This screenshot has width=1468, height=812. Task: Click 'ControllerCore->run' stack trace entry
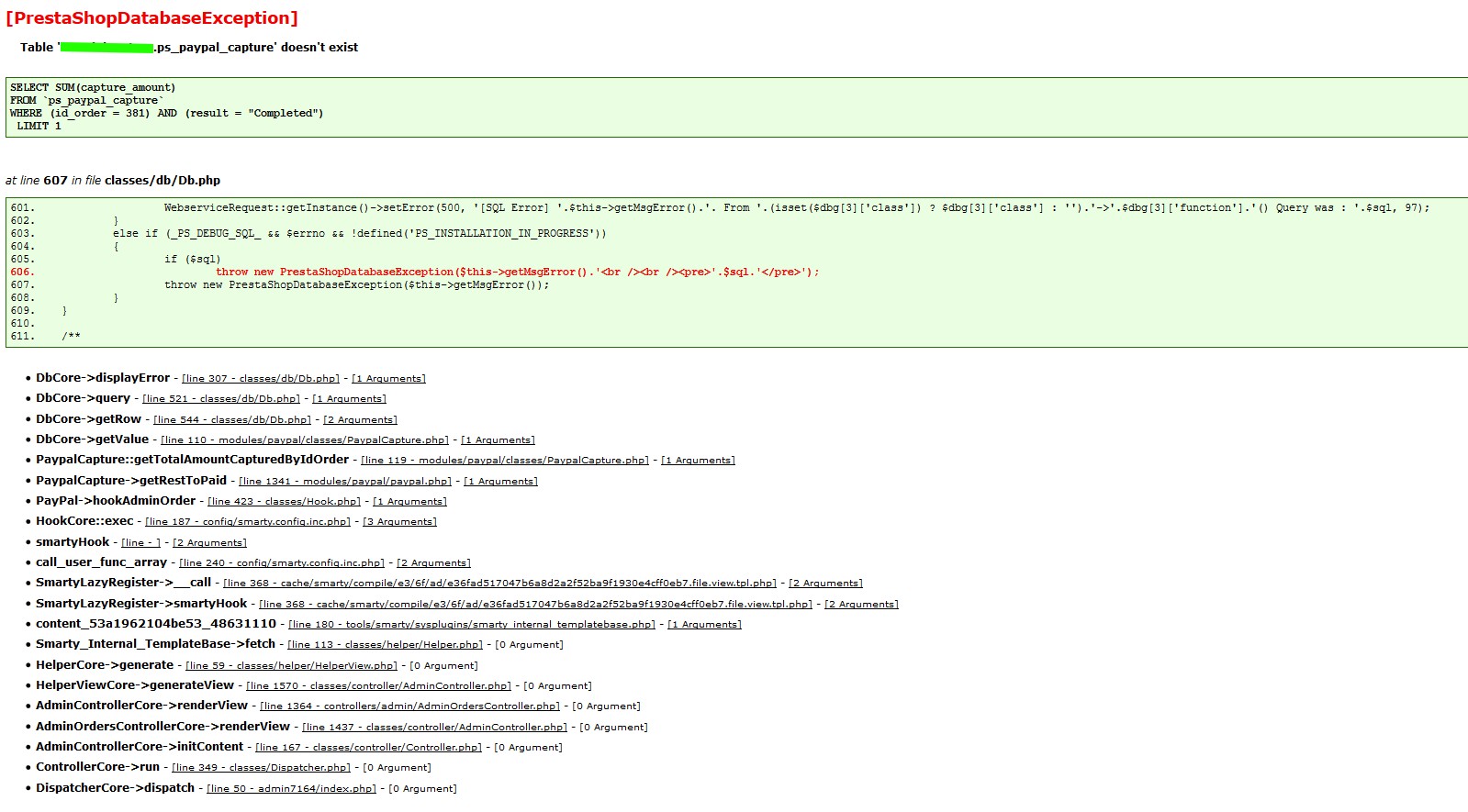98,767
